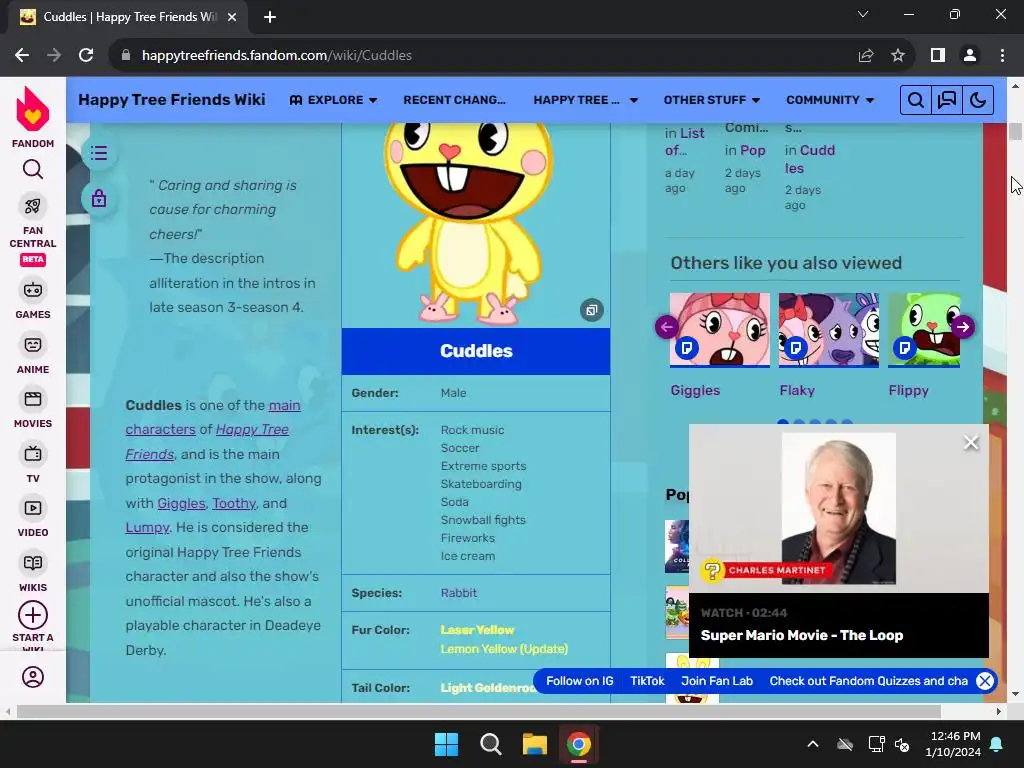Click the horizontal scrollbar
1024x768 pixels.
(479, 711)
